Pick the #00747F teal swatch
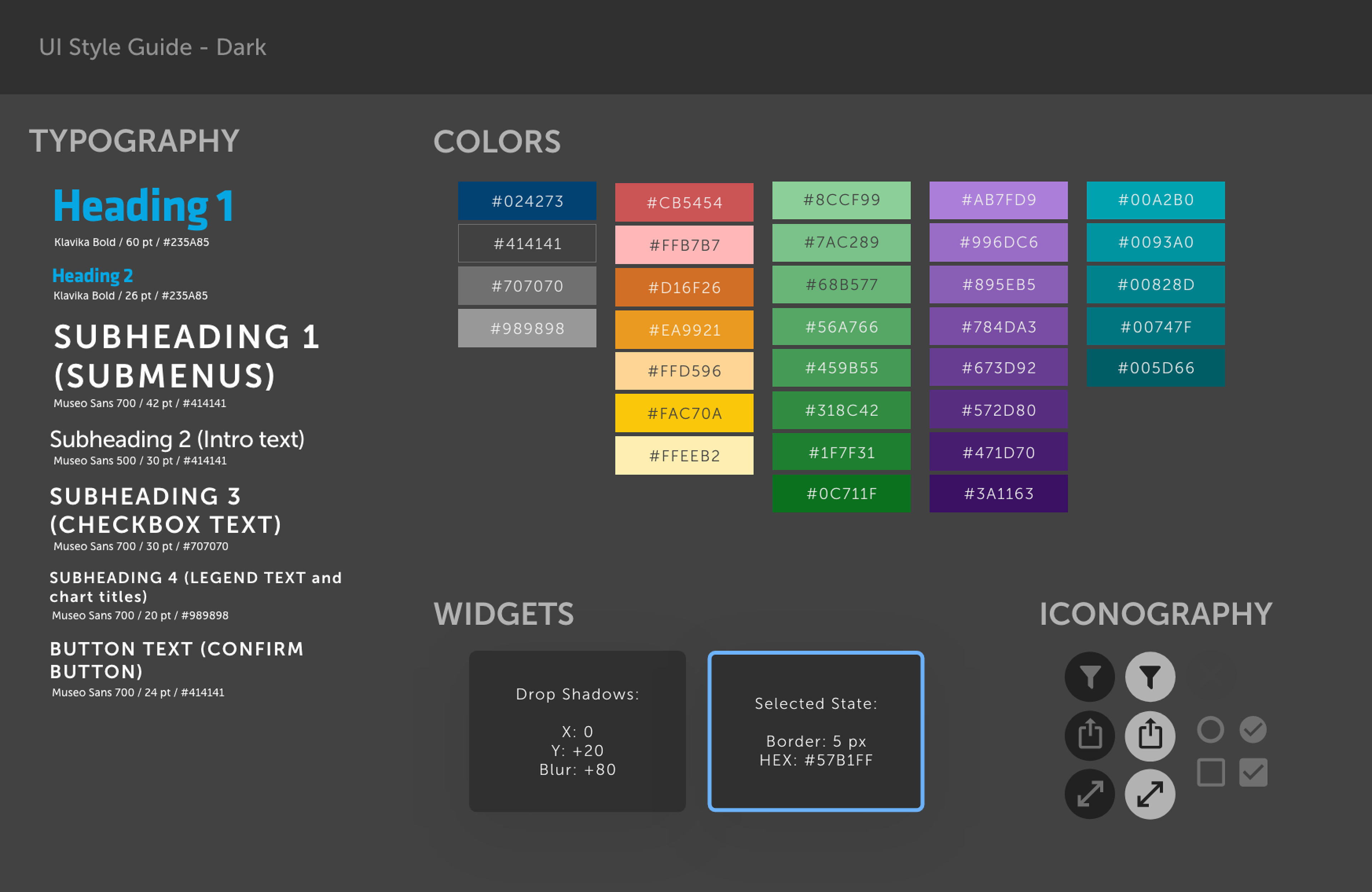 click(1156, 326)
